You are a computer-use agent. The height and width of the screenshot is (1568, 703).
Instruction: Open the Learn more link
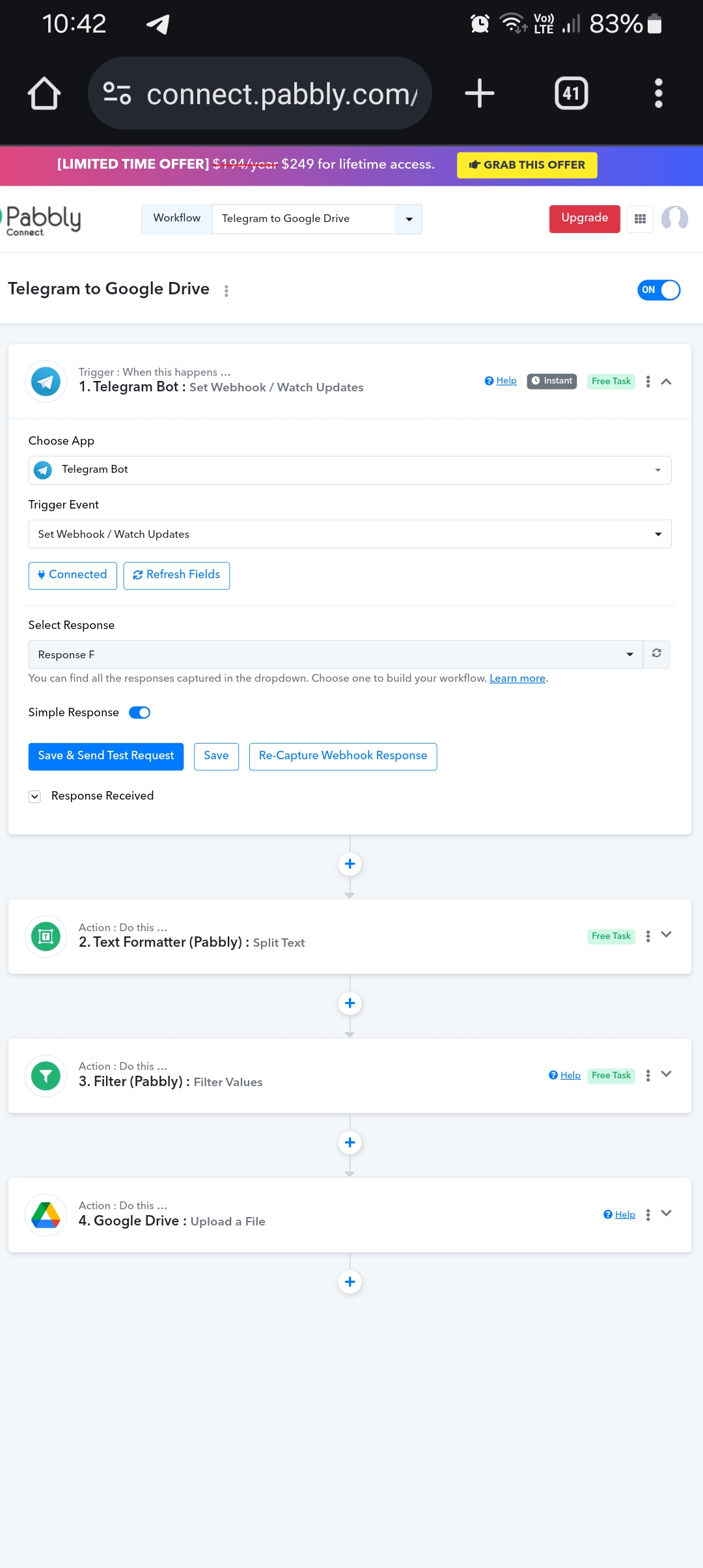[517, 679]
